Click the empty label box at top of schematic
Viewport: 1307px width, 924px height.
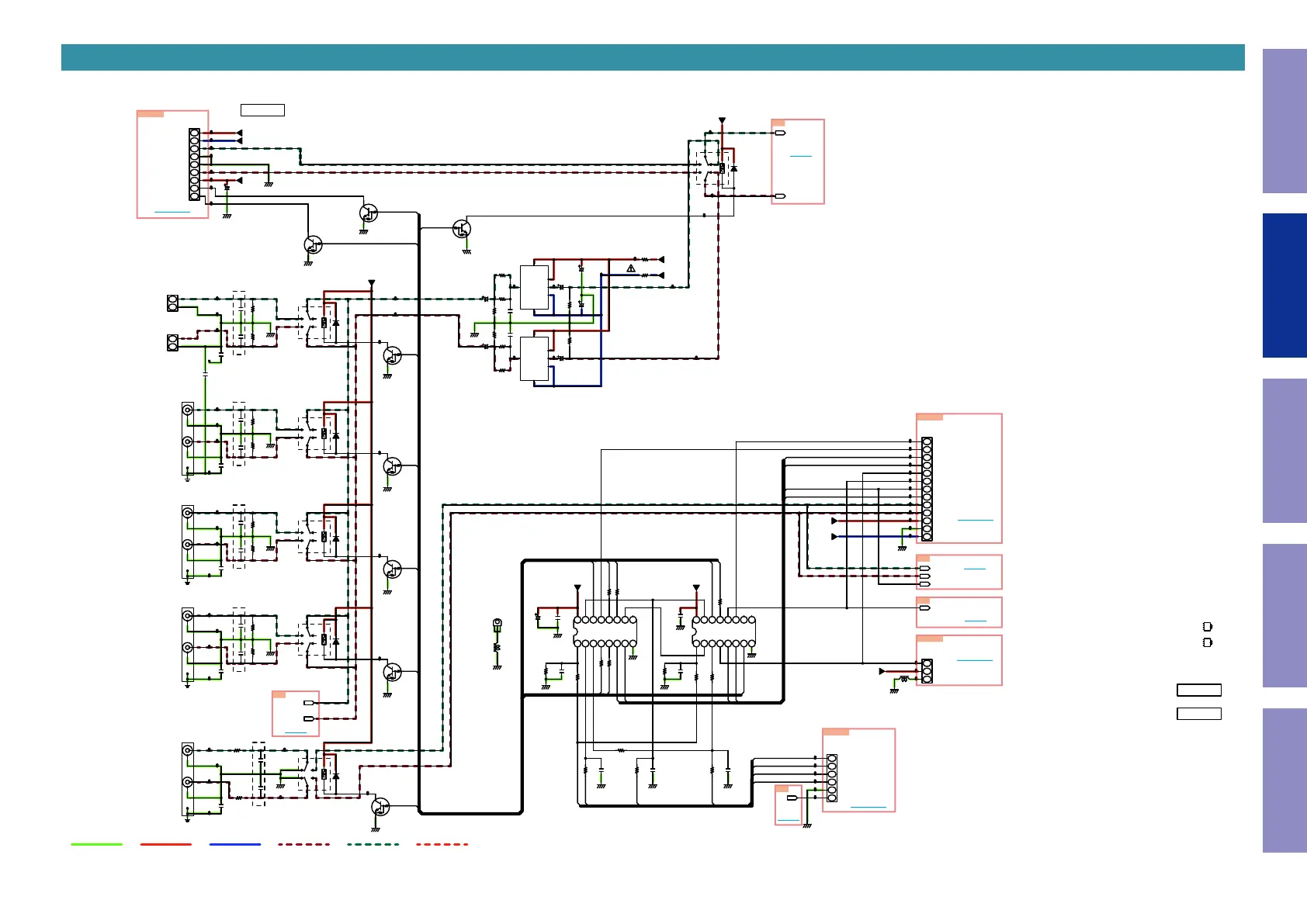[262, 110]
